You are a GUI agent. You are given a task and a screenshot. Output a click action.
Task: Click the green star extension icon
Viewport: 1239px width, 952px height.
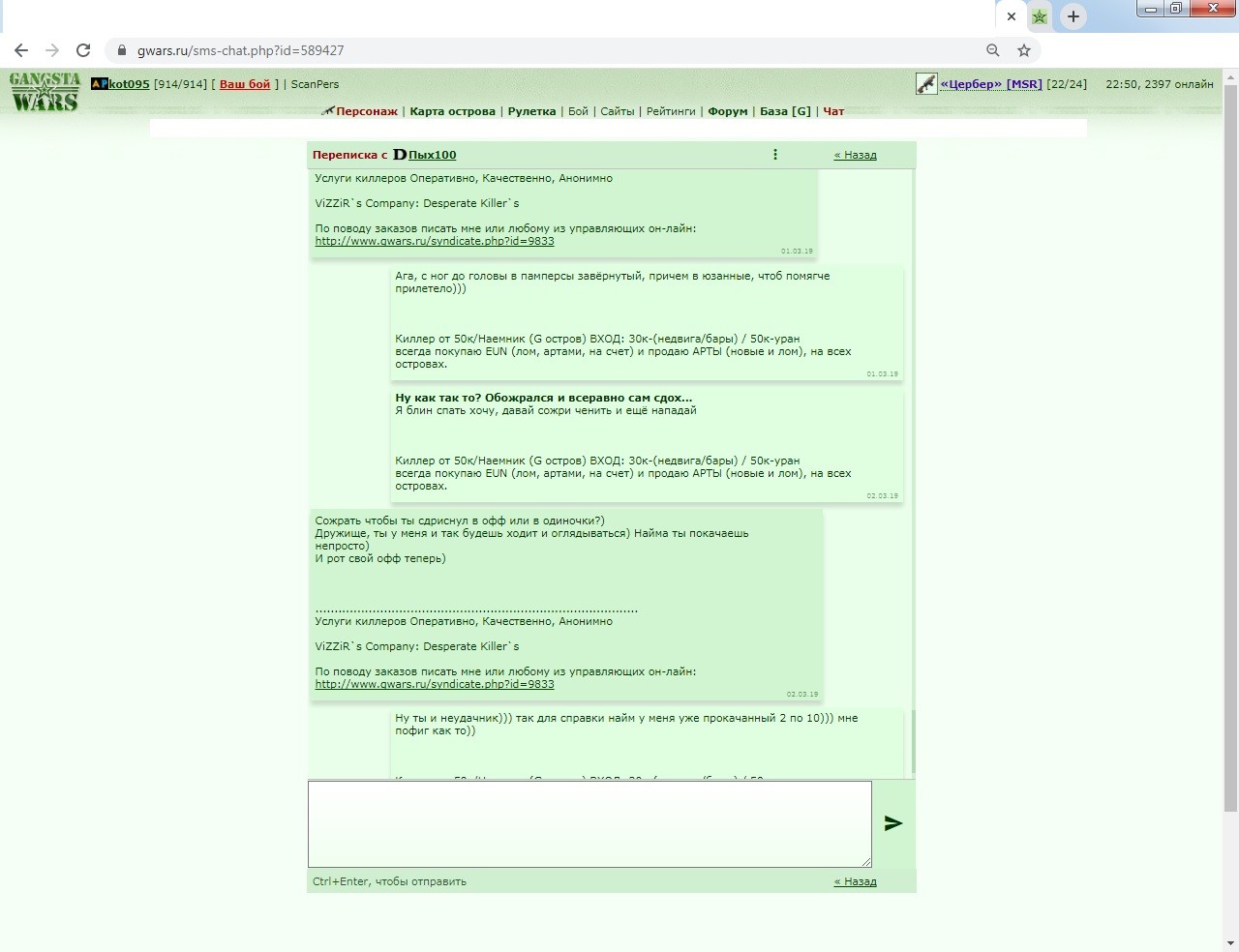pyautogui.click(x=1040, y=16)
